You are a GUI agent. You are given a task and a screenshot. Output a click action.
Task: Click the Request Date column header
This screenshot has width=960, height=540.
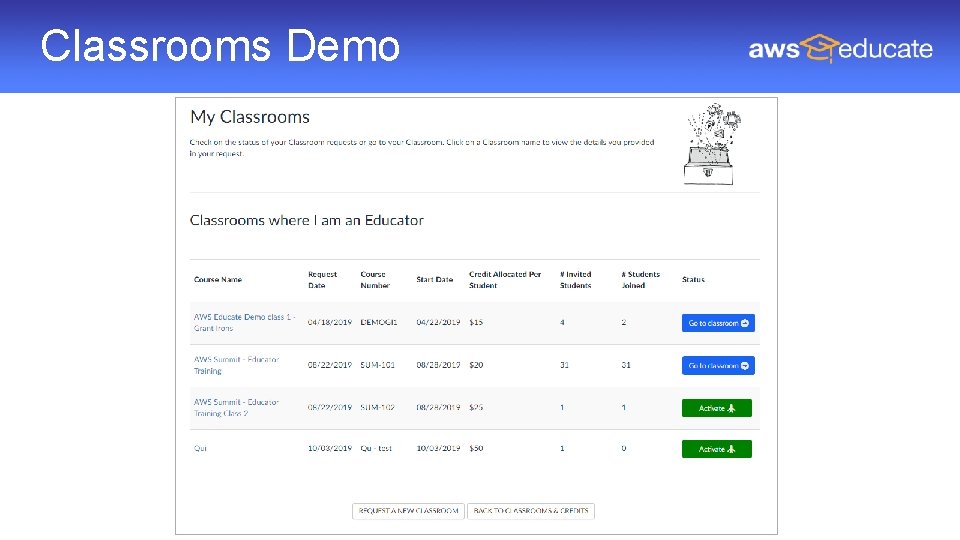click(323, 280)
